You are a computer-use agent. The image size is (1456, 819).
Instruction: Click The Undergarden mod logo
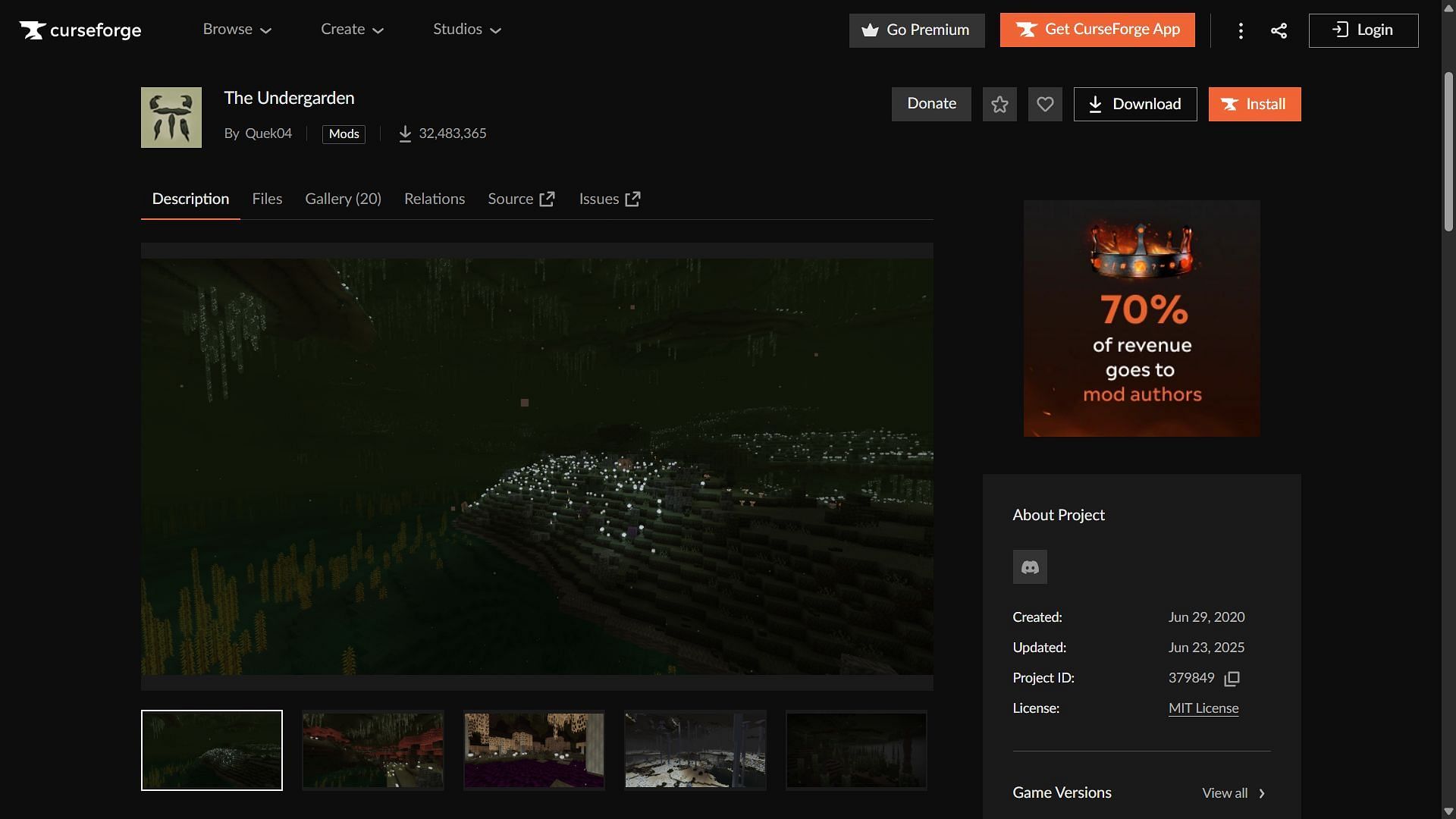tap(171, 118)
